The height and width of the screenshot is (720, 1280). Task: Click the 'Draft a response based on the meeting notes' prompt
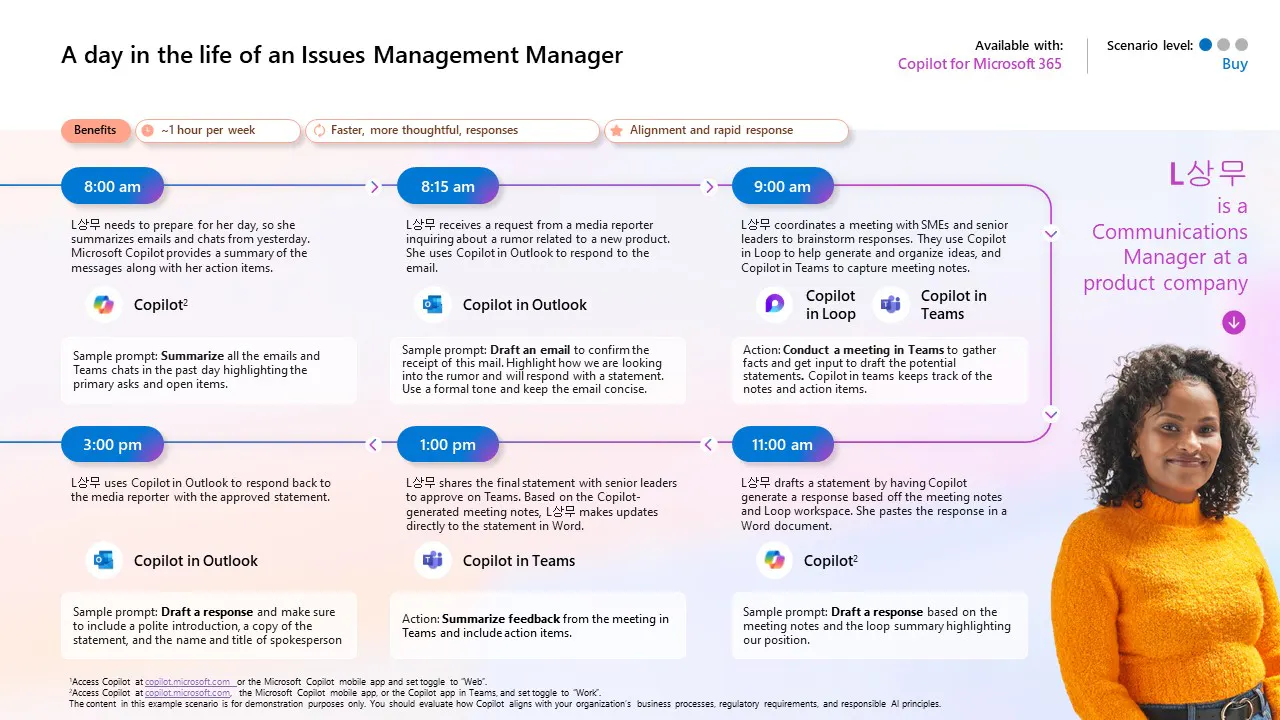[880, 626]
